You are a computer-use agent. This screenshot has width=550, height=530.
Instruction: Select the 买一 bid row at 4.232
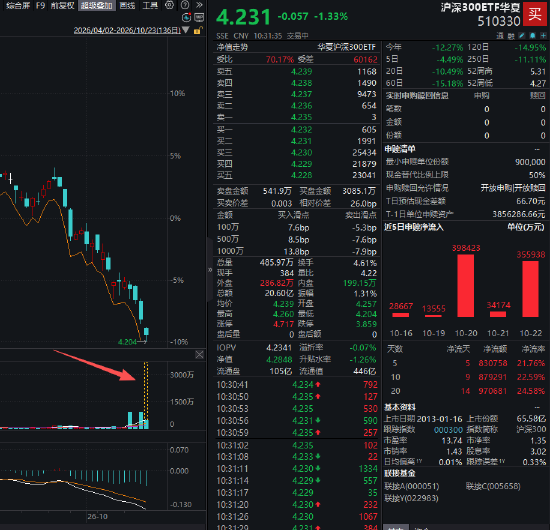[296, 130]
